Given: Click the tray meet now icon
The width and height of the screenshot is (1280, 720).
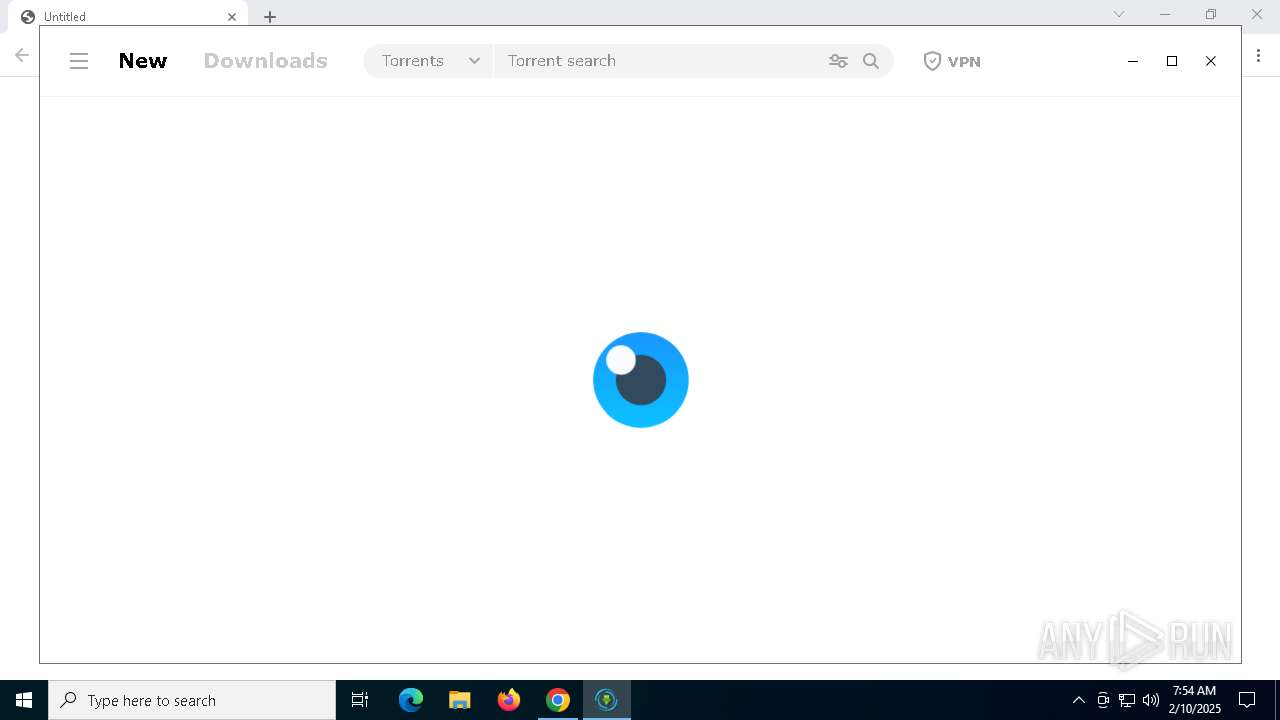Looking at the screenshot, I should pos(1103,700).
